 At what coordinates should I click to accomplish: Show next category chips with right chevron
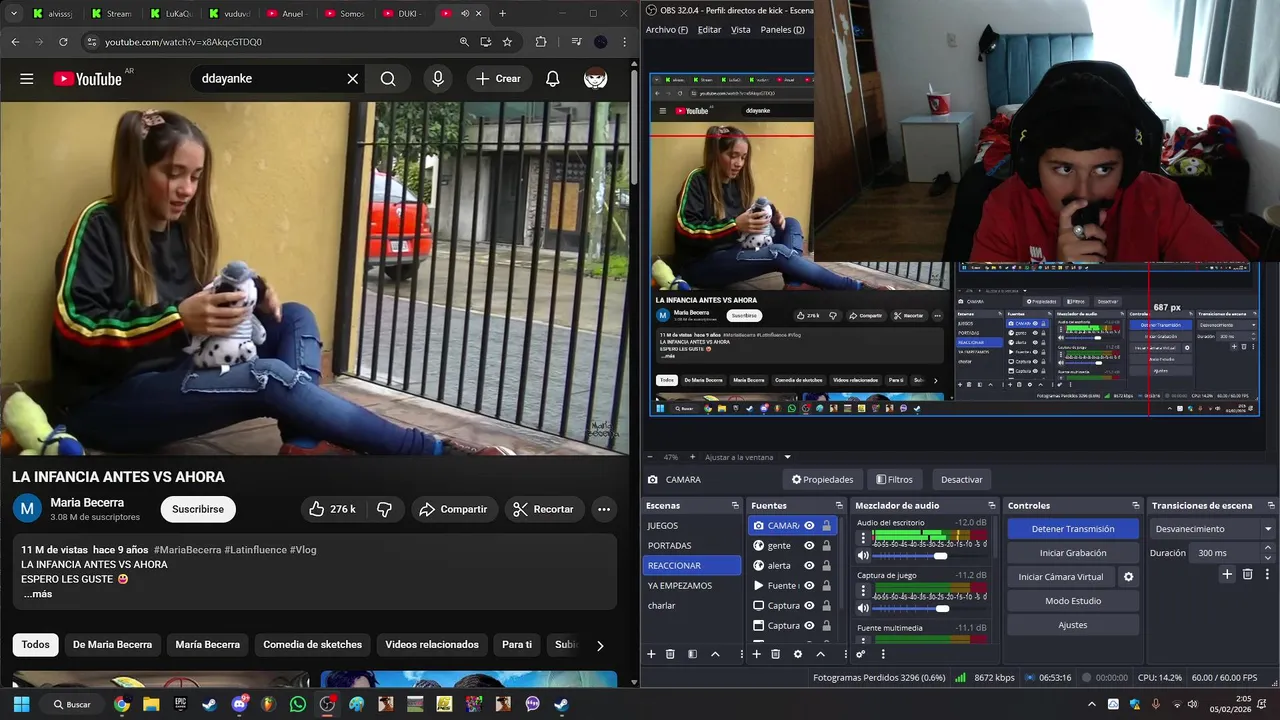coord(600,645)
